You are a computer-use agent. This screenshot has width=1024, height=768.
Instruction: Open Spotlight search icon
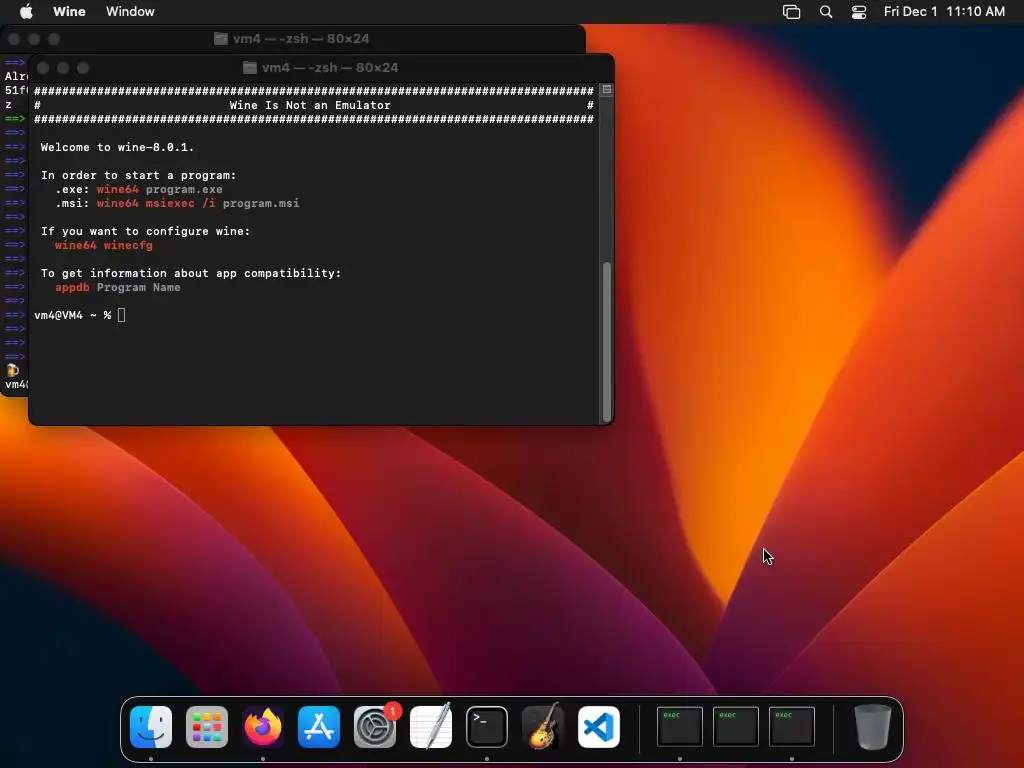coord(825,12)
